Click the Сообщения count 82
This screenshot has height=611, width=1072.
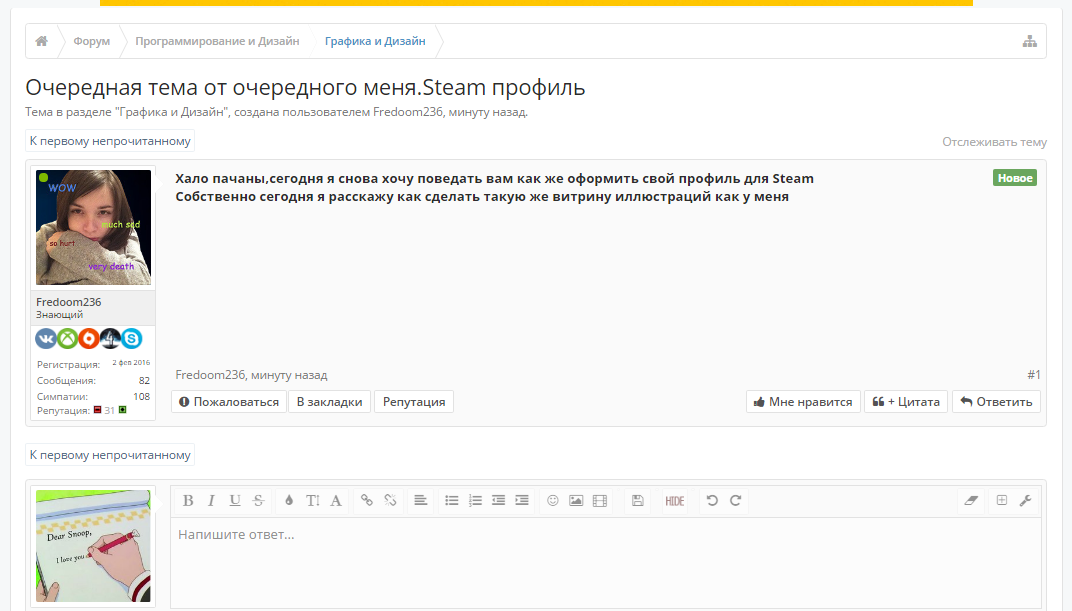144,381
